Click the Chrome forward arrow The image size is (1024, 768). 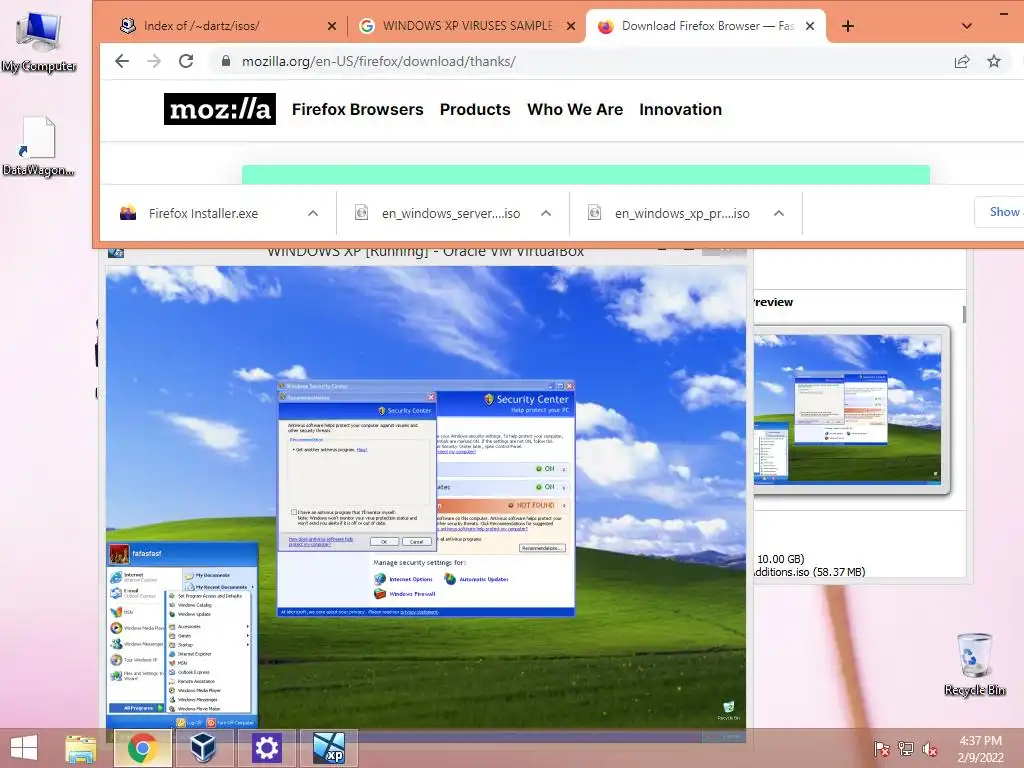[154, 61]
